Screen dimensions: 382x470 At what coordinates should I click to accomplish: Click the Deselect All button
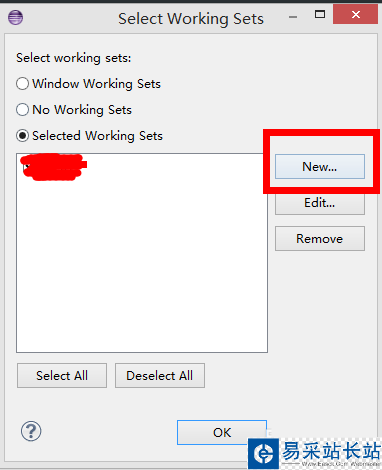(x=160, y=376)
